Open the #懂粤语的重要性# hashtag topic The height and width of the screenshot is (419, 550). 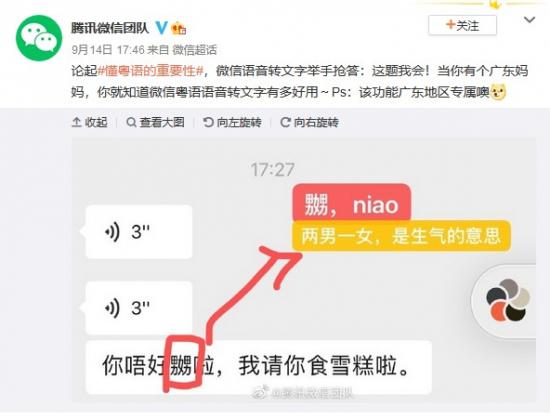(x=150, y=71)
